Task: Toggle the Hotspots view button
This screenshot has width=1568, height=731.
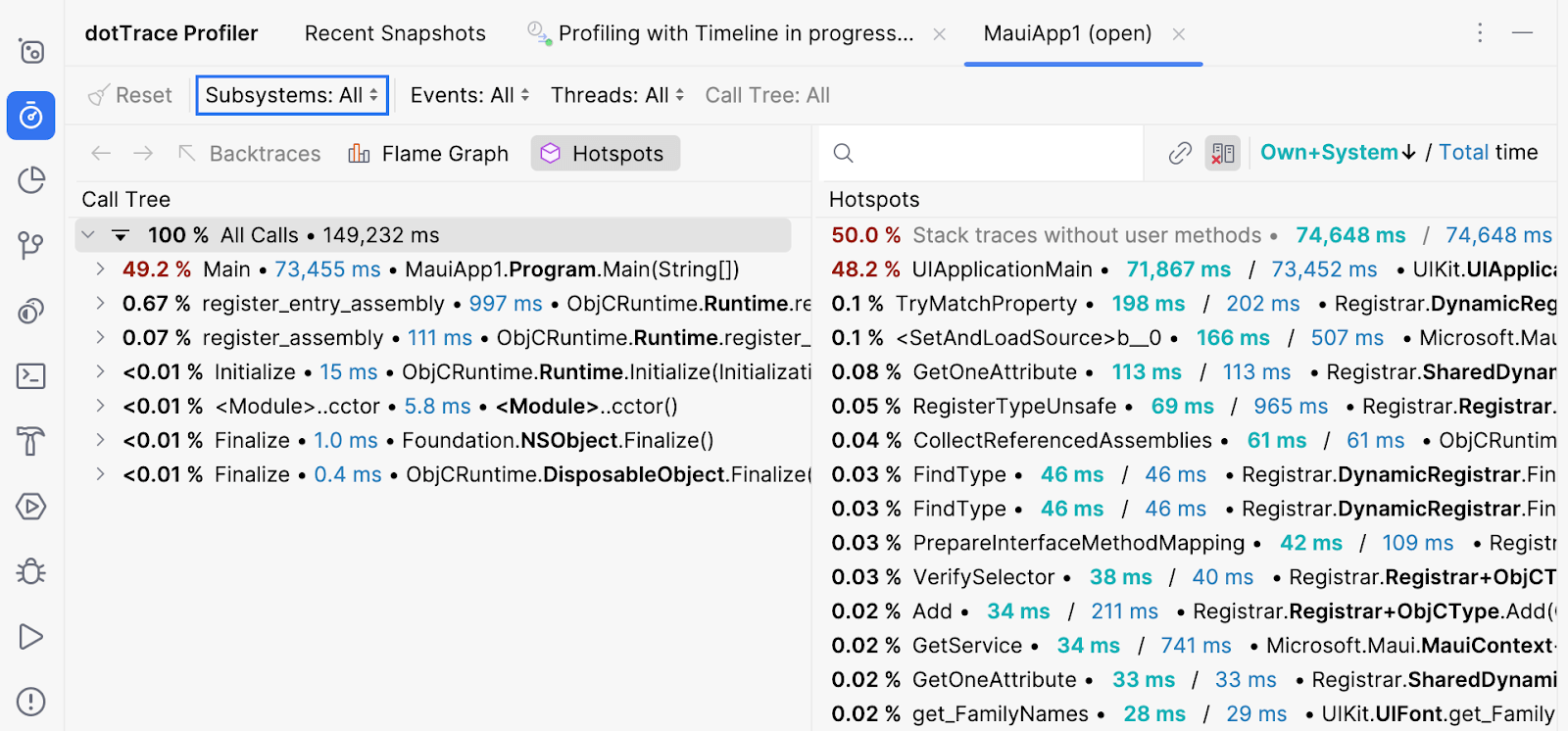Action: [x=605, y=154]
